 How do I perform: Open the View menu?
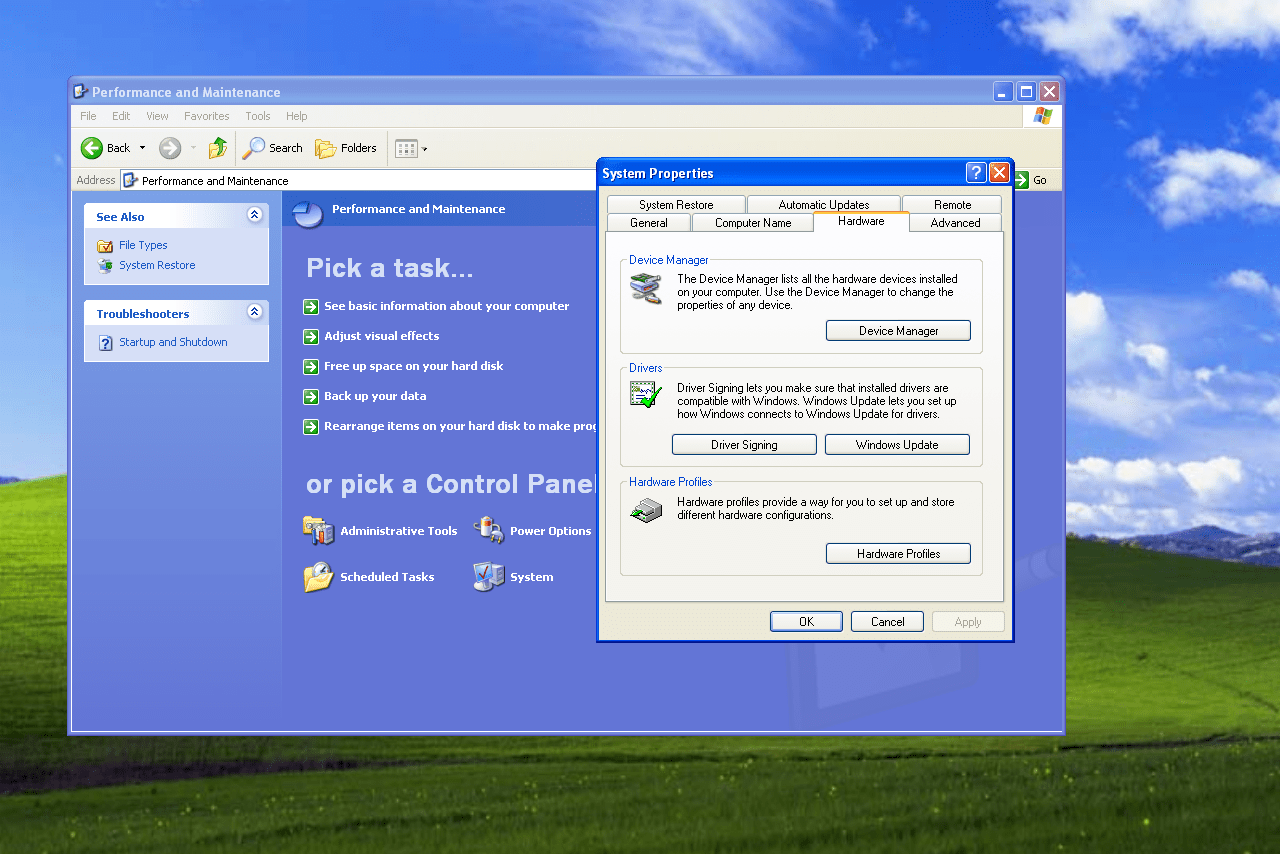click(157, 116)
